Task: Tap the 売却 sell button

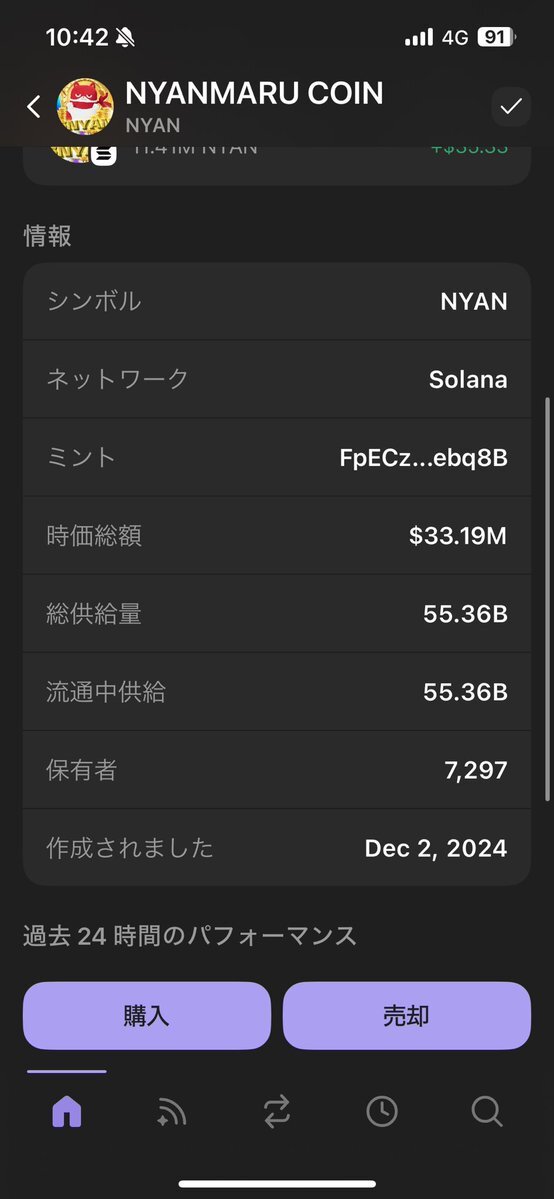Action: 406,1015
